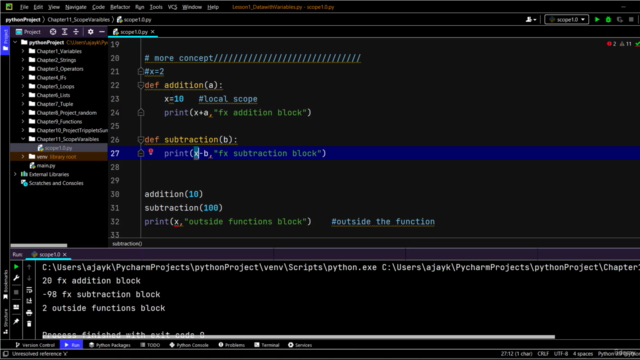The image size is (640, 360).
Task: Click the UTF-8 encoding status entry
Action: coord(561,354)
